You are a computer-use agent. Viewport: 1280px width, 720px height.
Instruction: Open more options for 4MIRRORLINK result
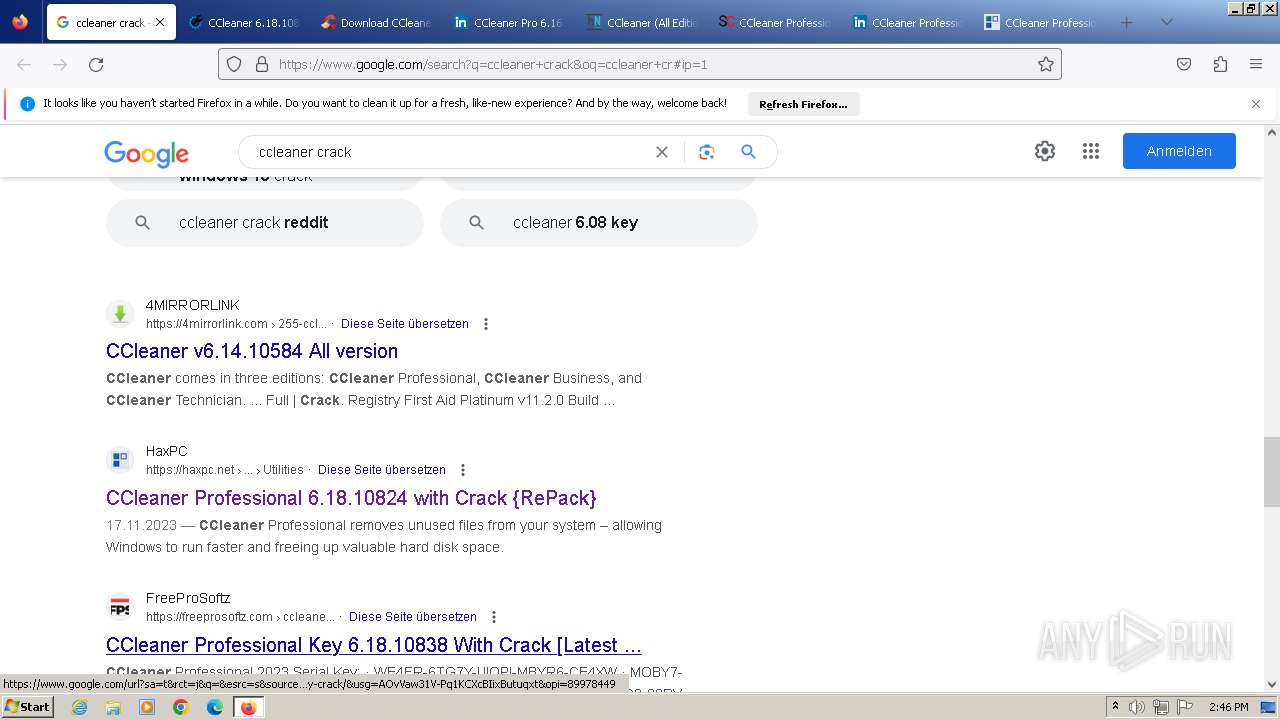pos(486,324)
